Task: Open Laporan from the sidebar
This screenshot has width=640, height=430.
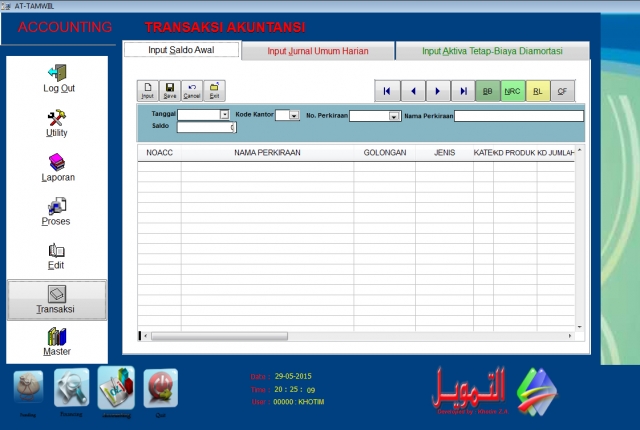Action: 57,167
